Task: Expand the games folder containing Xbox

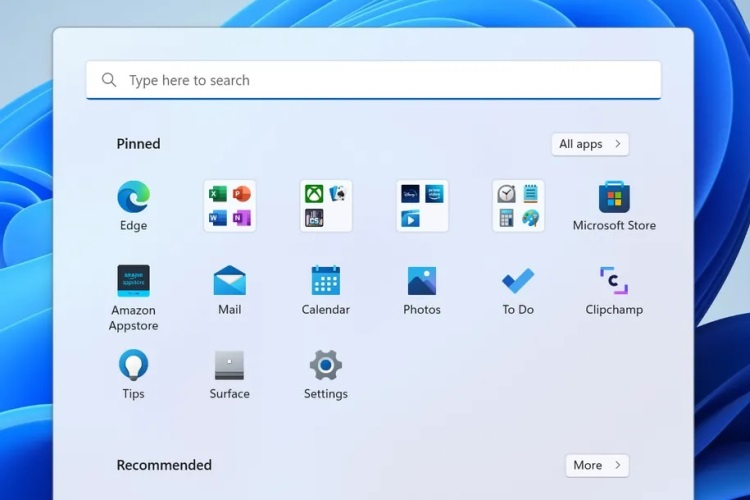Action: 325,206
